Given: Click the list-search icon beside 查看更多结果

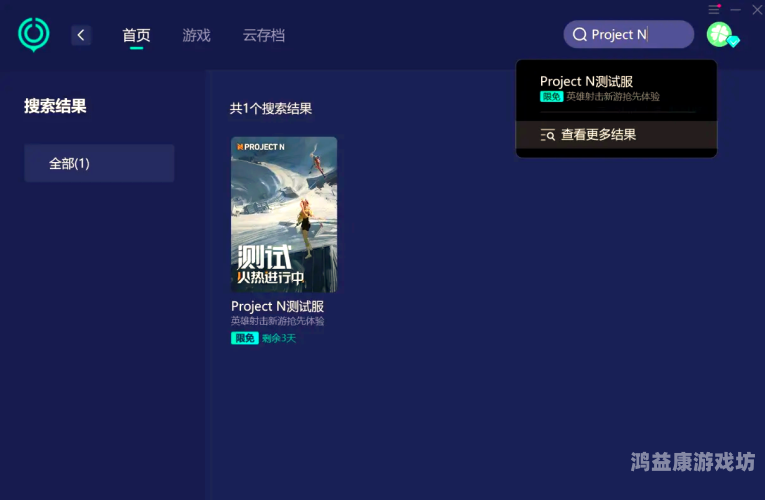Looking at the screenshot, I should click(547, 135).
